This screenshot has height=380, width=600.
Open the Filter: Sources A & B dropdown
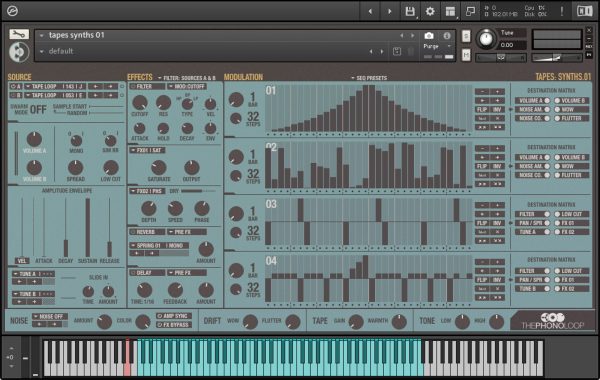tap(187, 78)
